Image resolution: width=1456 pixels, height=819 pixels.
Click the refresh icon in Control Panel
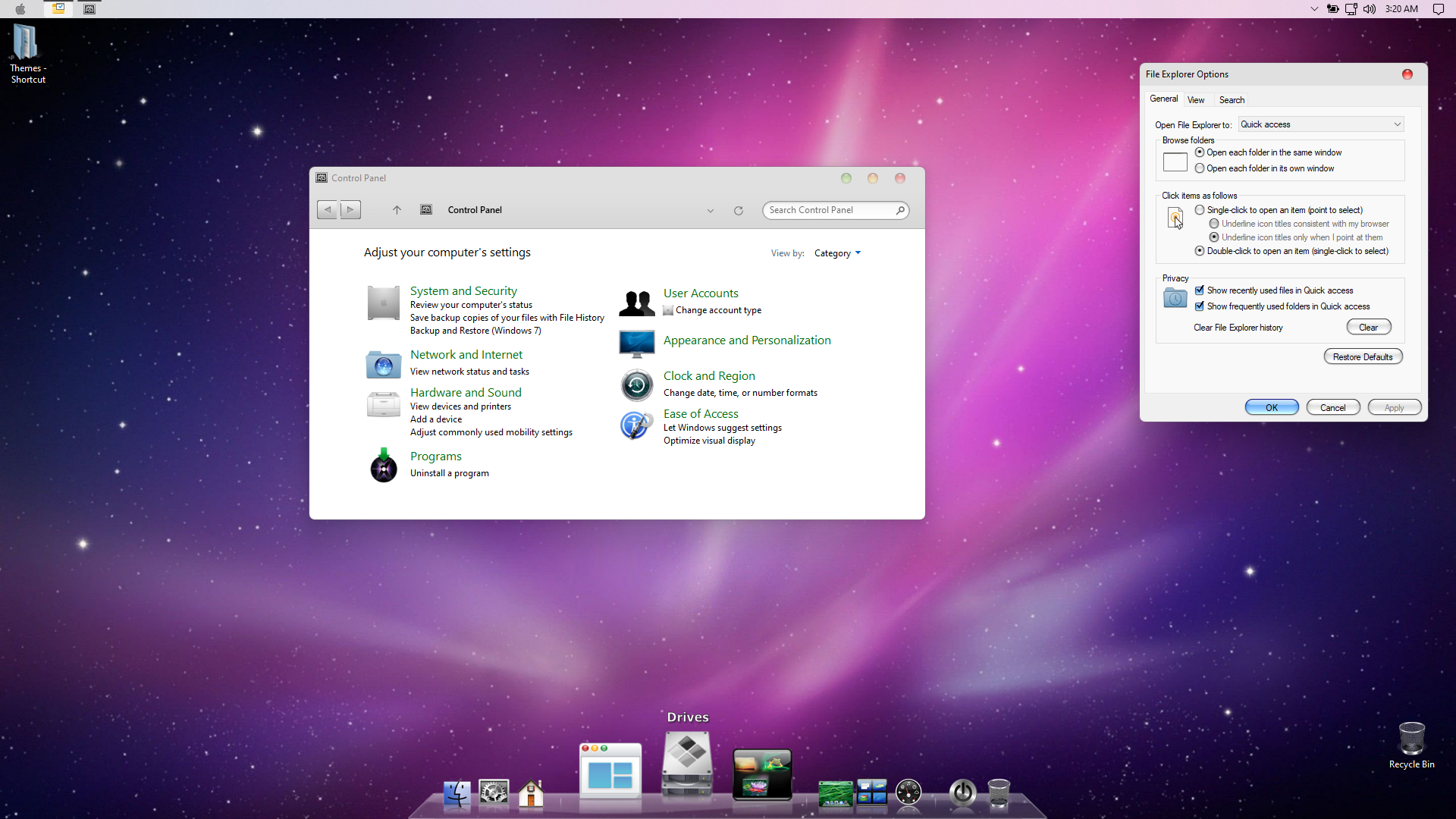738,211
